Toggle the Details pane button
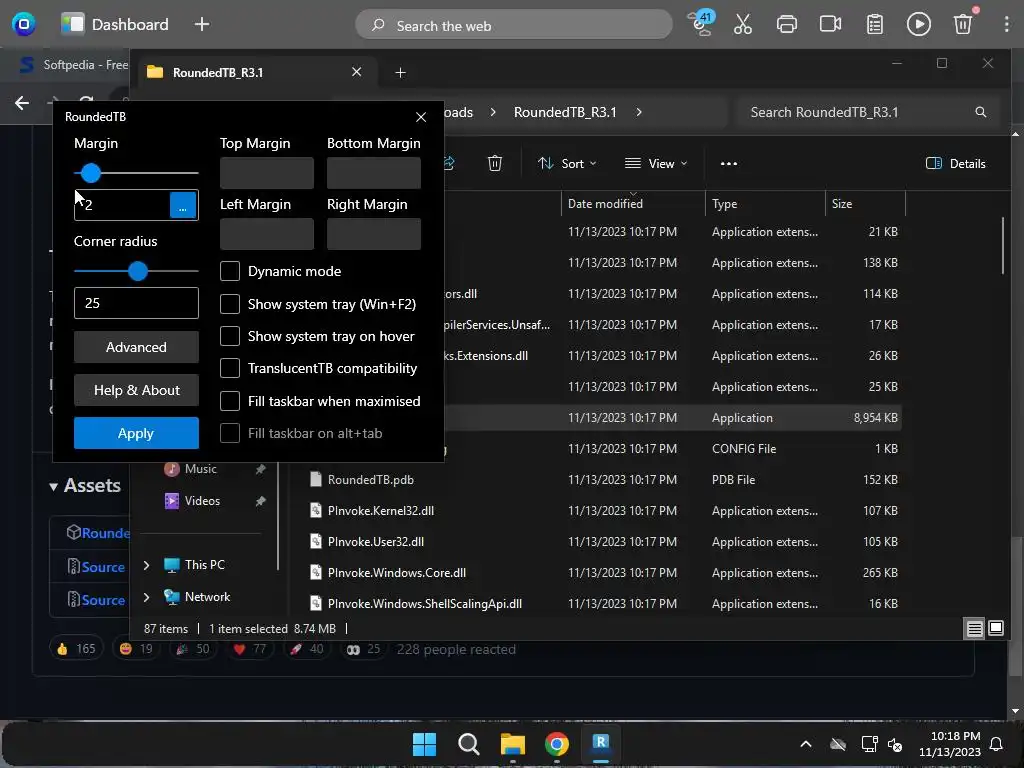This screenshot has width=1024, height=768. click(955, 163)
